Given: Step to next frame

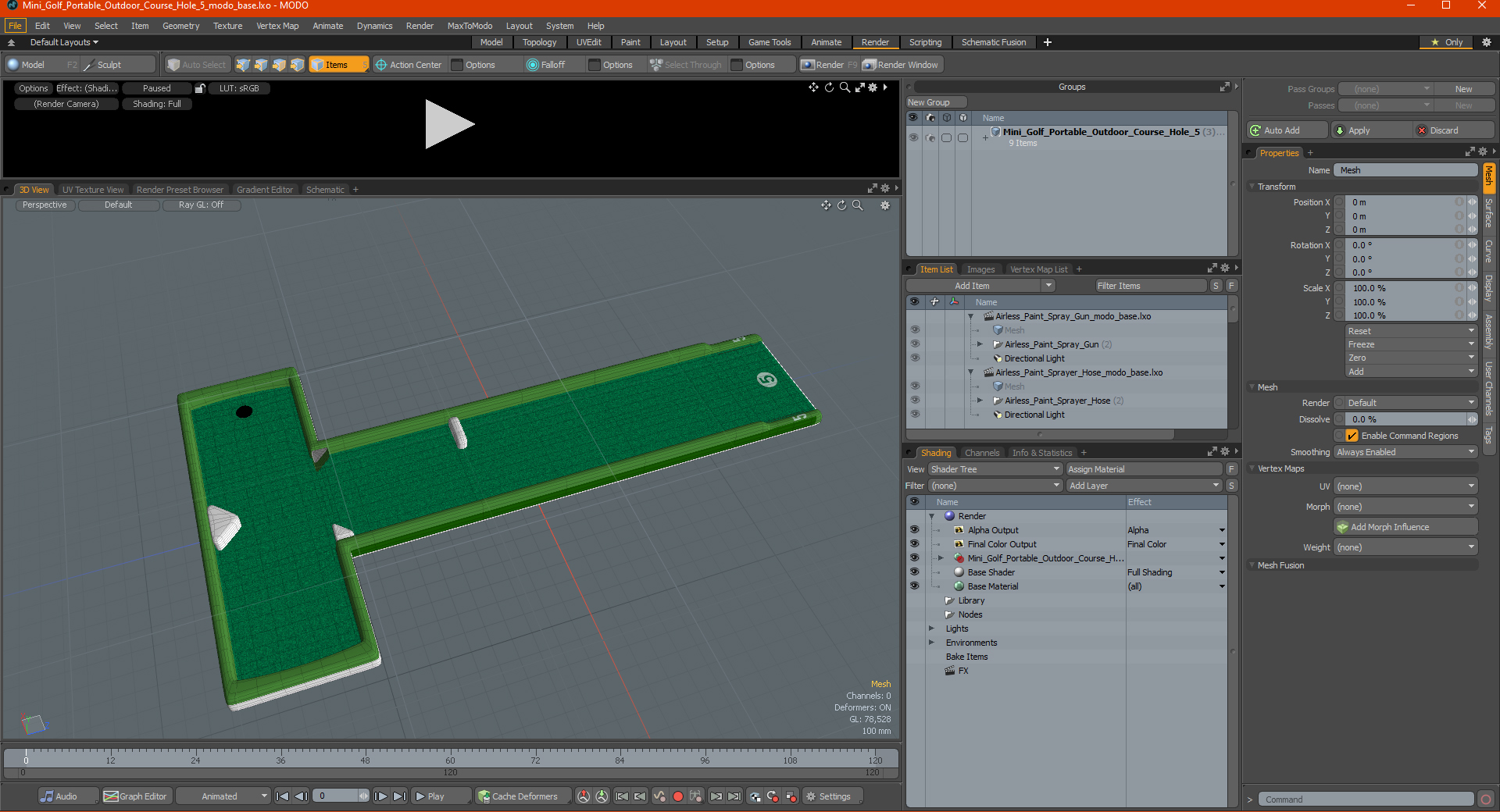Looking at the screenshot, I should [x=380, y=796].
